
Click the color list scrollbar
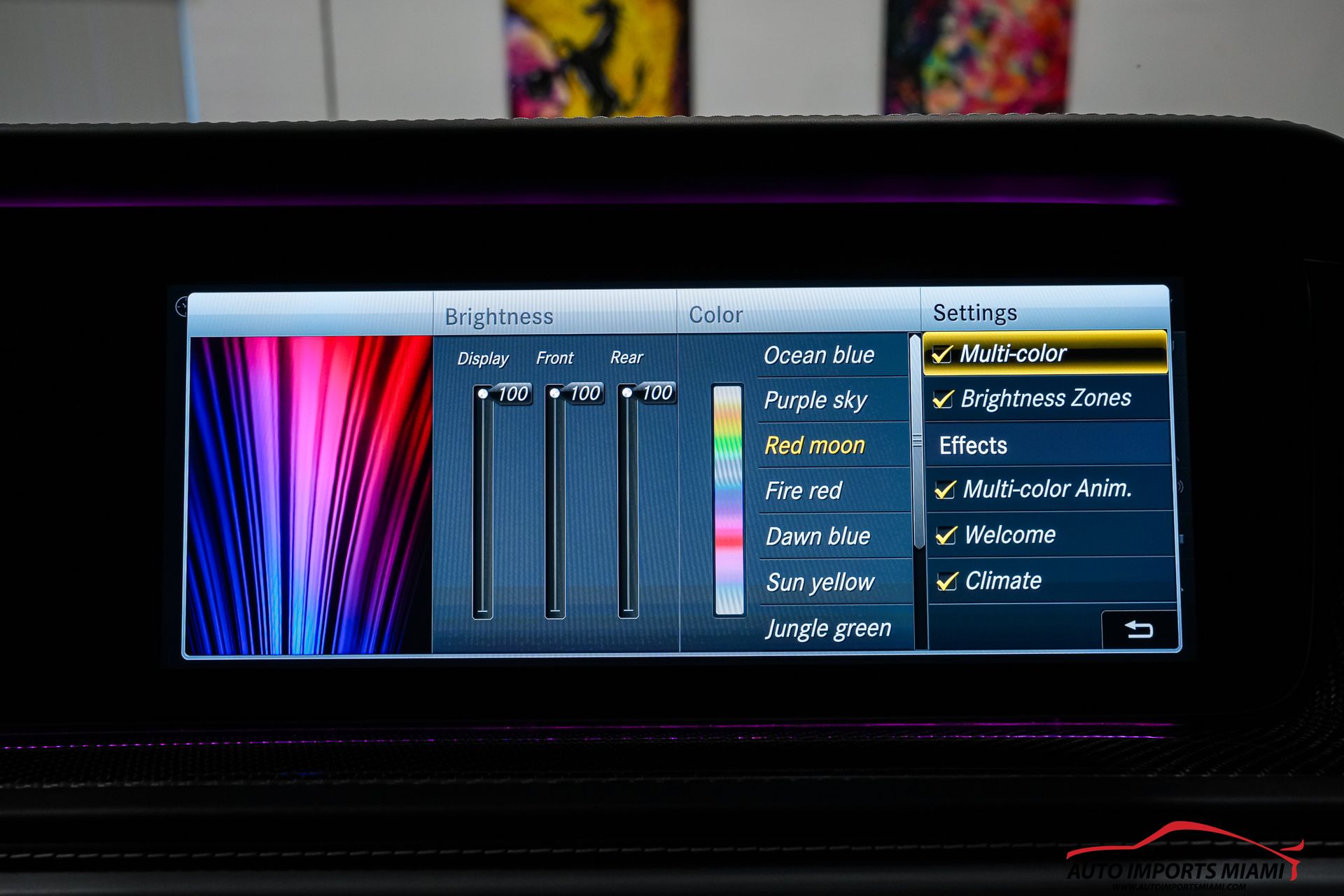pyautogui.click(x=916, y=442)
